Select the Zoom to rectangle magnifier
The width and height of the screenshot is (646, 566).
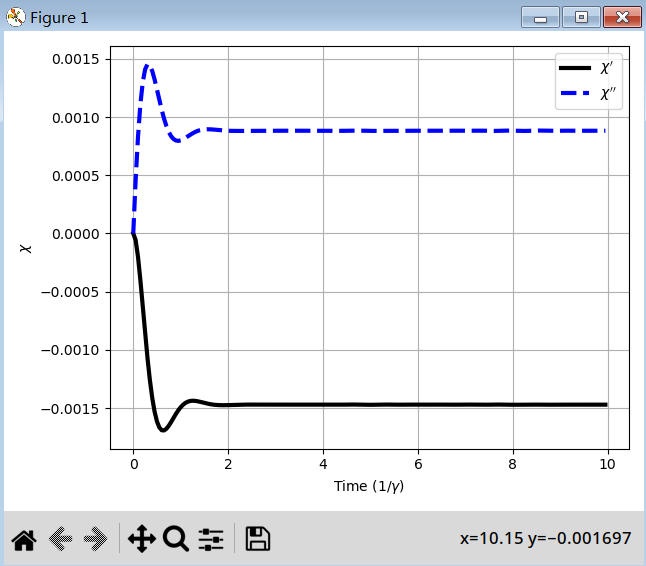tap(176, 540)
